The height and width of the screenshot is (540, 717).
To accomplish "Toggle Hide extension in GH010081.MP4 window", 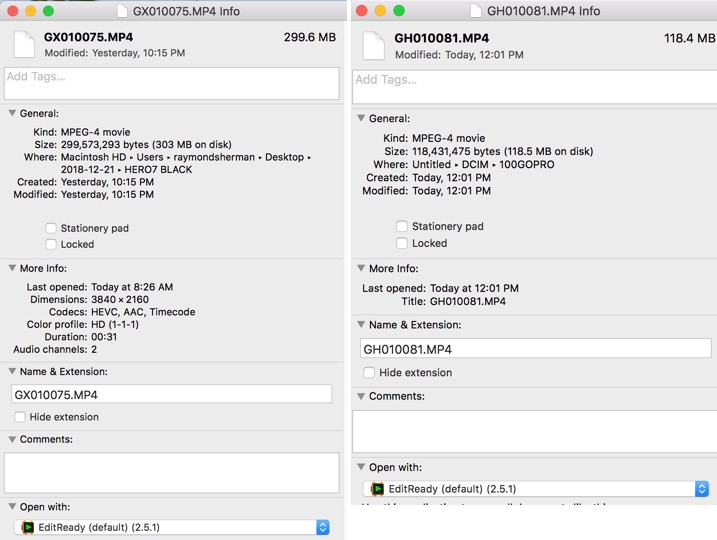I will (x=369, y=373).
